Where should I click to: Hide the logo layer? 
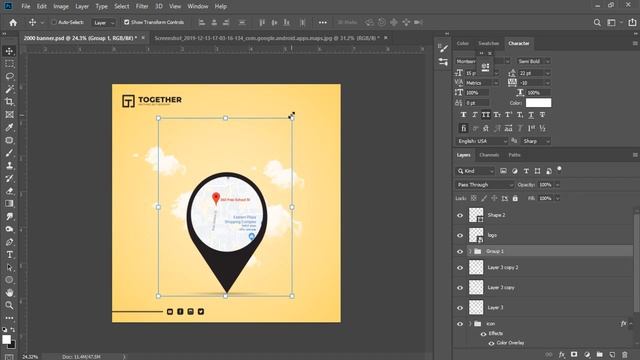(460, 236)
